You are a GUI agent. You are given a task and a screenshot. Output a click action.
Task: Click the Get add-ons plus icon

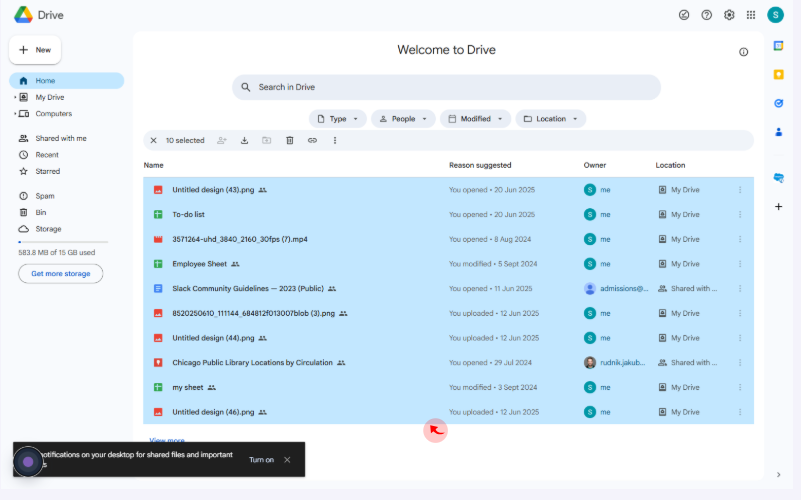[x=779, y=207]
